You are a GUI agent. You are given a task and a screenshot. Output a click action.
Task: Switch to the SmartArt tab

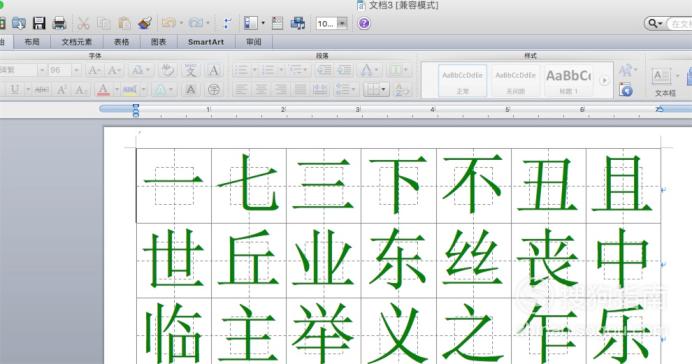(206, 42)
